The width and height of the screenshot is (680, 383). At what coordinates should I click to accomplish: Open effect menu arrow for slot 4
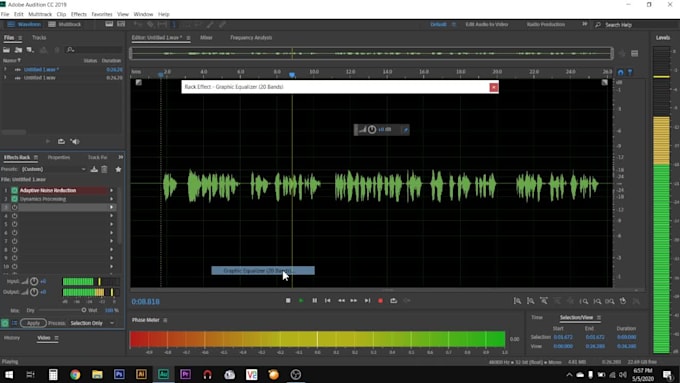(111, 216)
